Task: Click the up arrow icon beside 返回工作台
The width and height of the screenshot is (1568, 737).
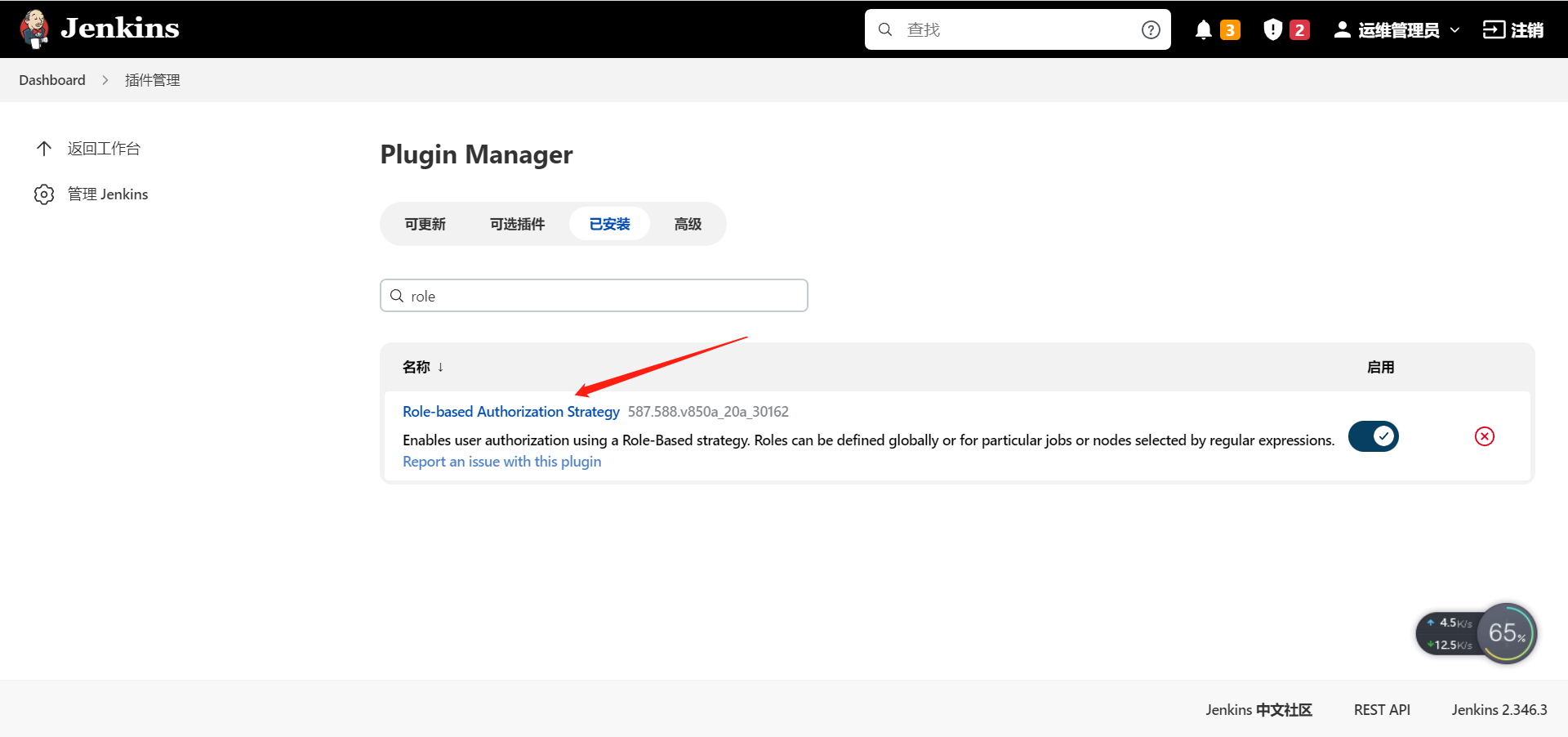Action: [x=44, y=149]
